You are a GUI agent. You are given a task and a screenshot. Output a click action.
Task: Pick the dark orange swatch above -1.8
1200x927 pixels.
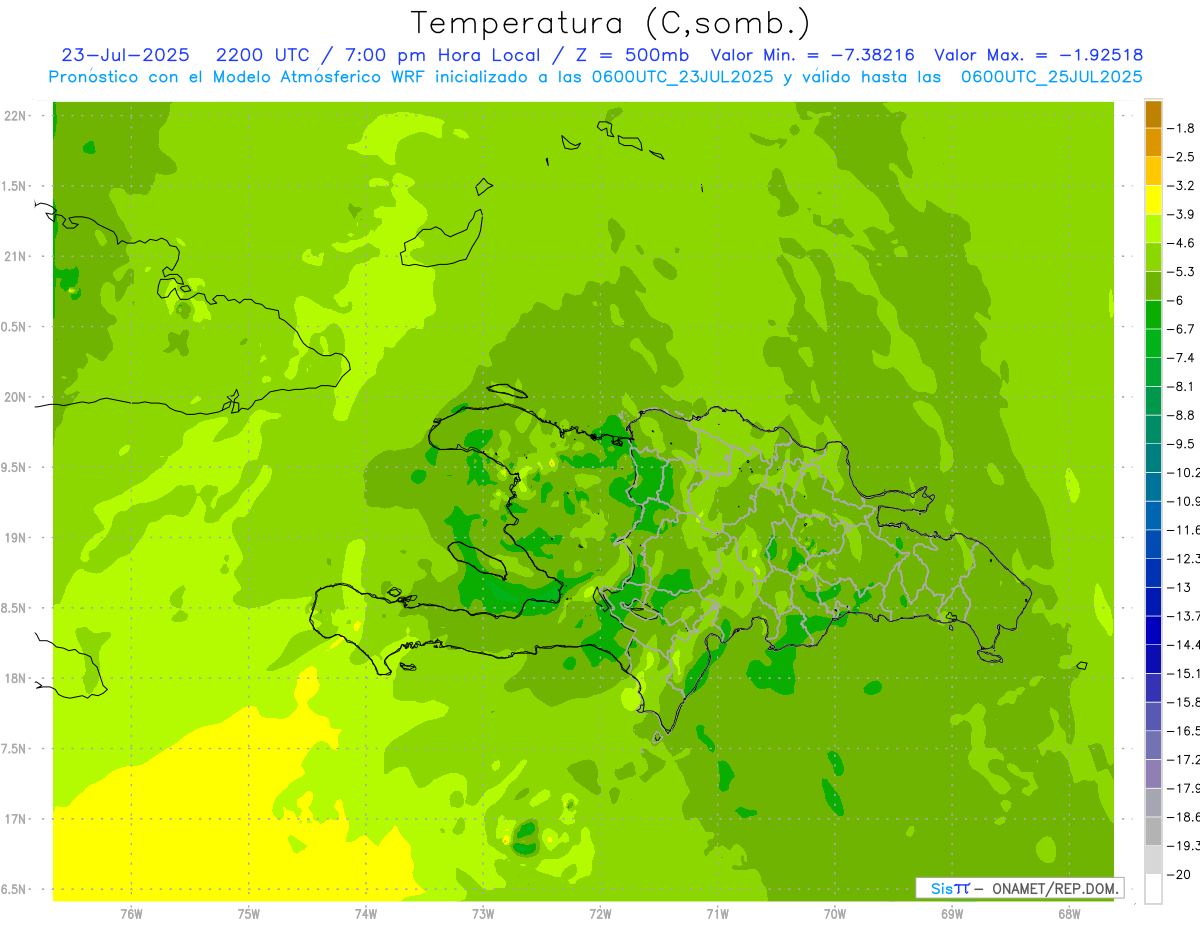(1153, 114)
